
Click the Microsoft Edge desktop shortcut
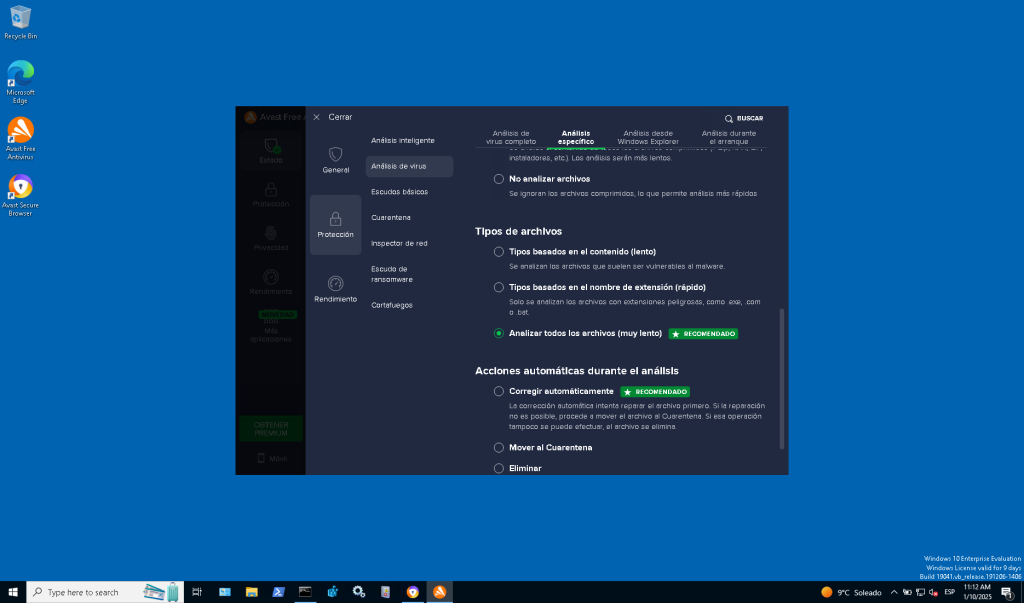pos(20,82)
